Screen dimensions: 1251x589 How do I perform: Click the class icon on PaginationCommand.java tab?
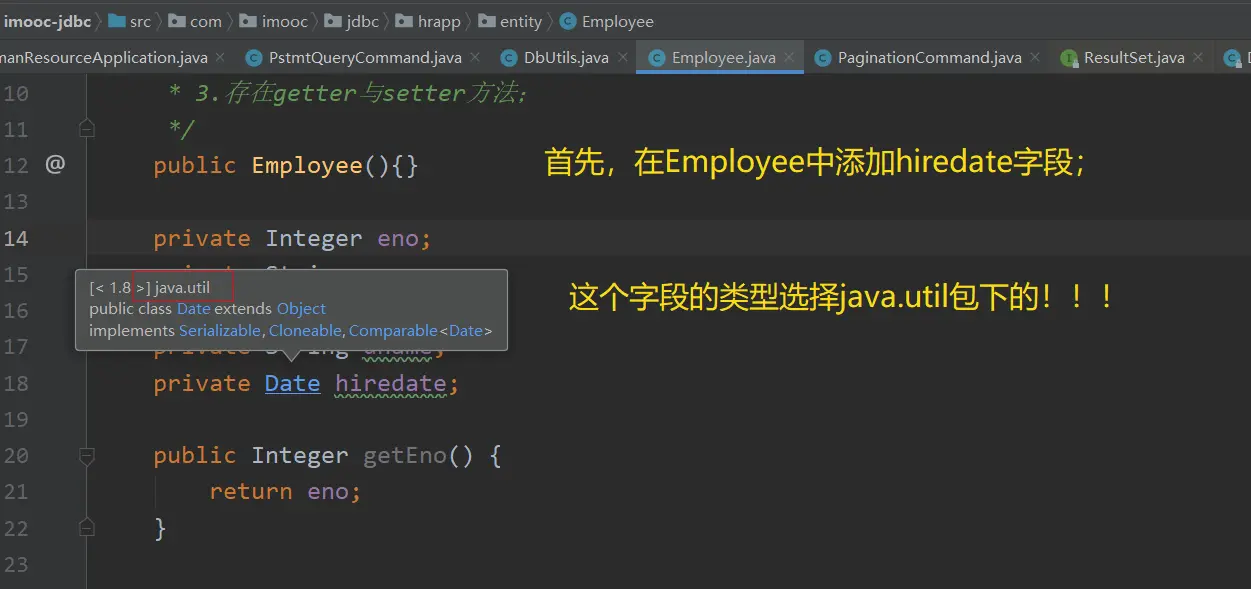pyautogui.click(x=823, y=58)
